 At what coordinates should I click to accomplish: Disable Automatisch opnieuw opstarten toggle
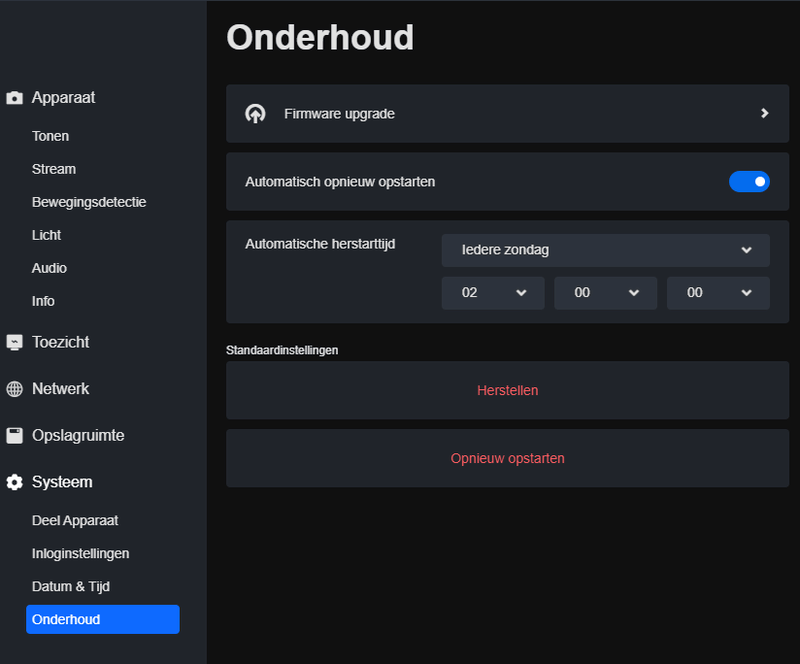click(x=750, y=181)
